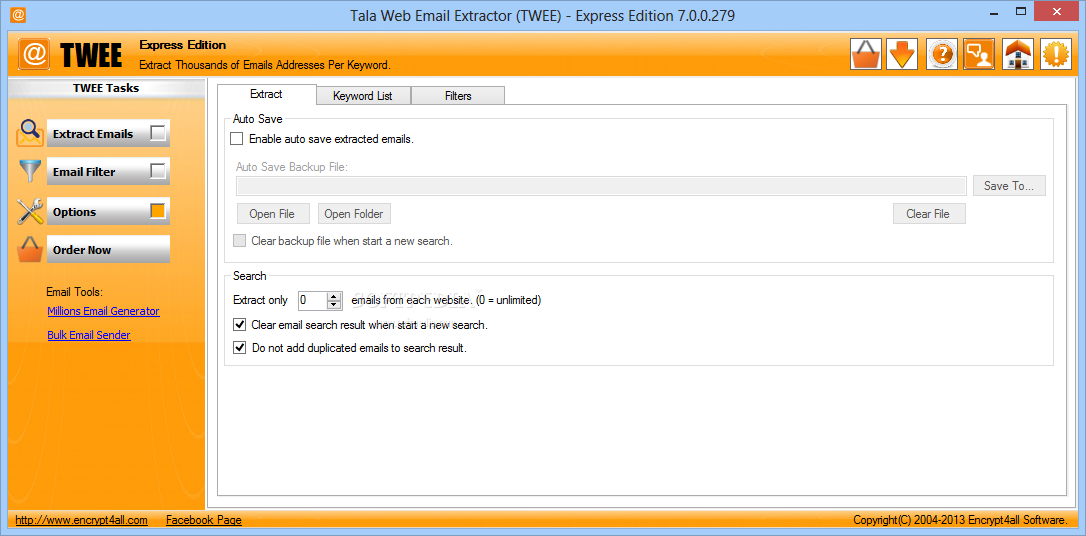
Task: Toggle Clear backup file when start new search
Action: [240, 241]
